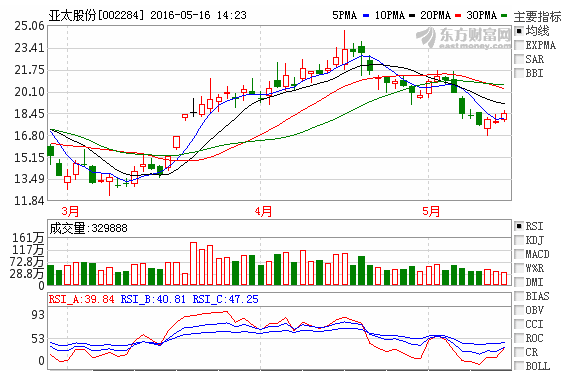Click the RSI_B:40.81 value
The image size is (576, 371).
[153, 299]
